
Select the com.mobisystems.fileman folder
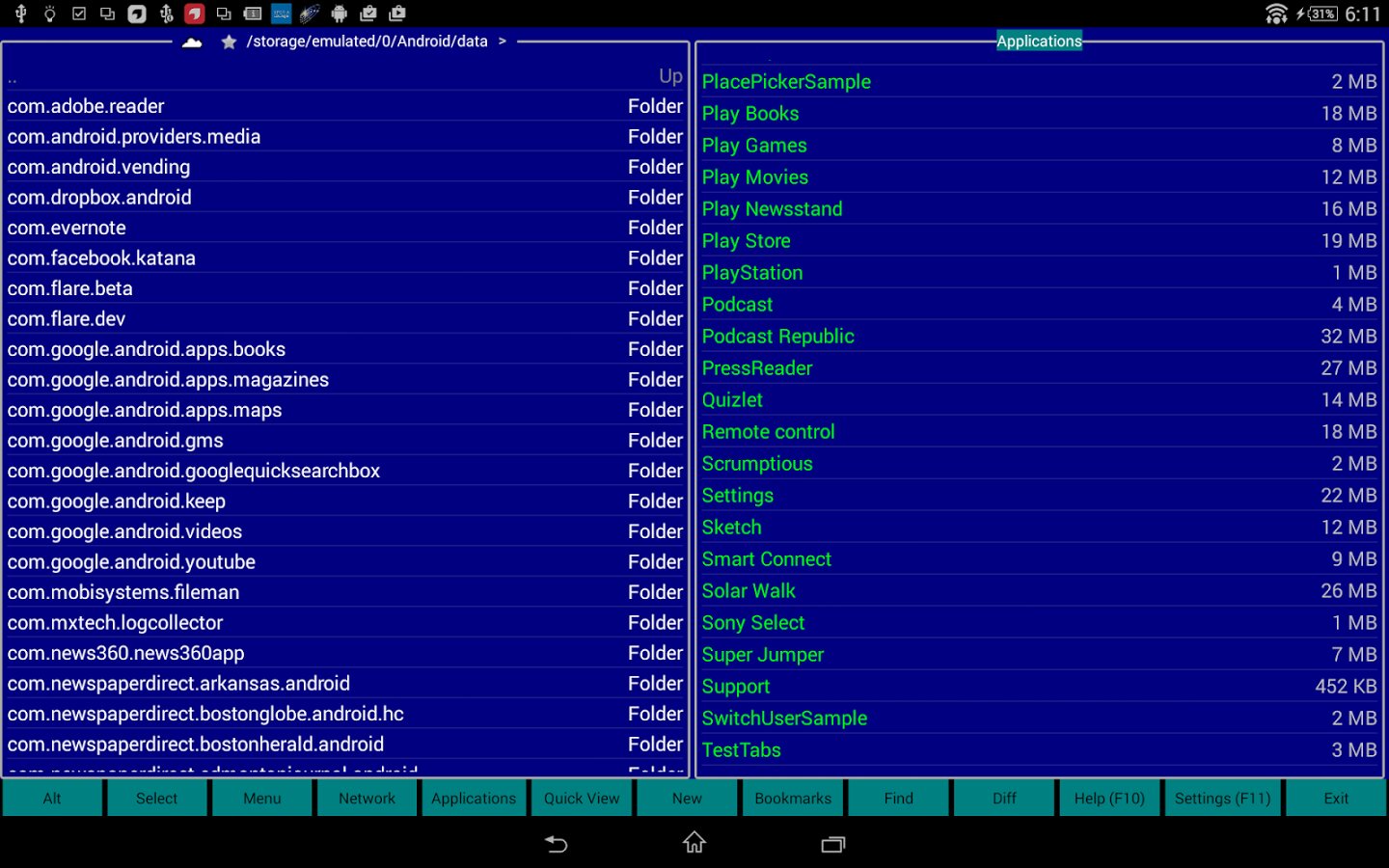pos(345,592)
